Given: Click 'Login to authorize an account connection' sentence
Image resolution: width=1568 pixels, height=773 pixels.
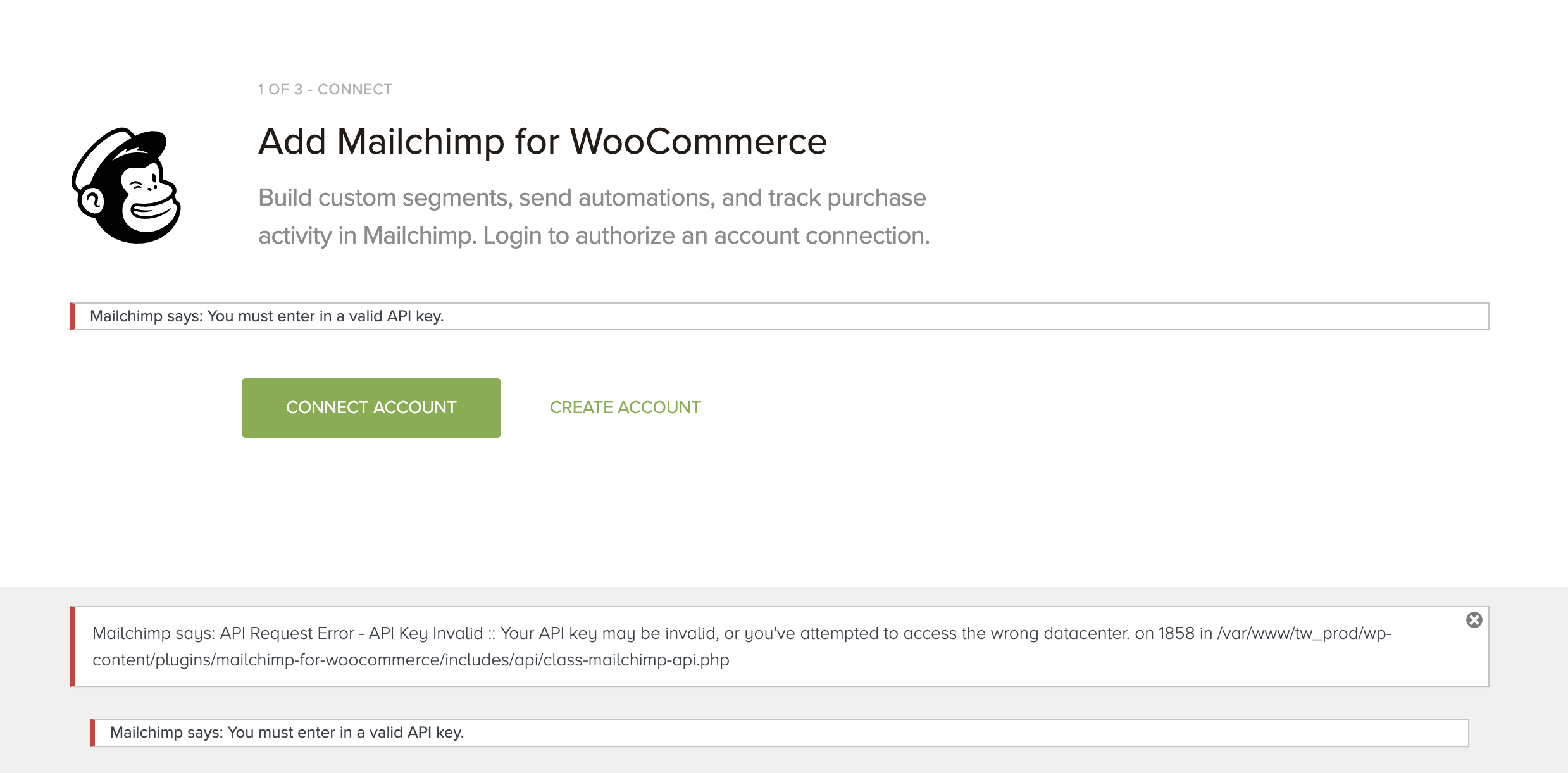Looking at the screenshot, I should click(x=706, y=236).
